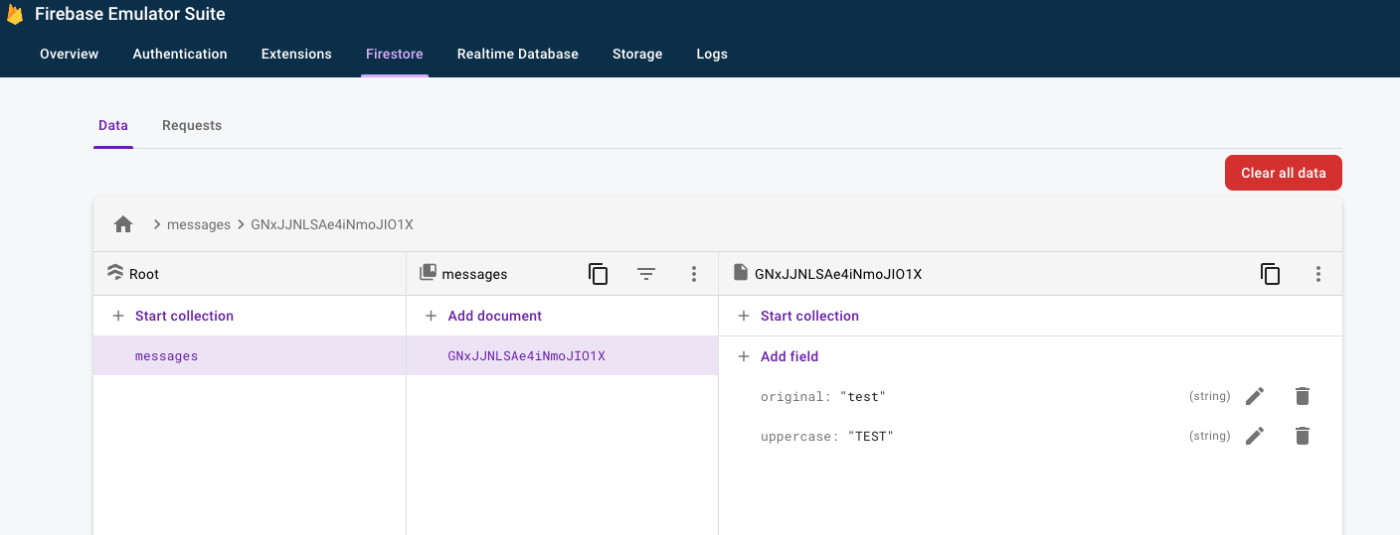
Task: Edit the uppercase field pencil icon
Action: pos(1255,436)
